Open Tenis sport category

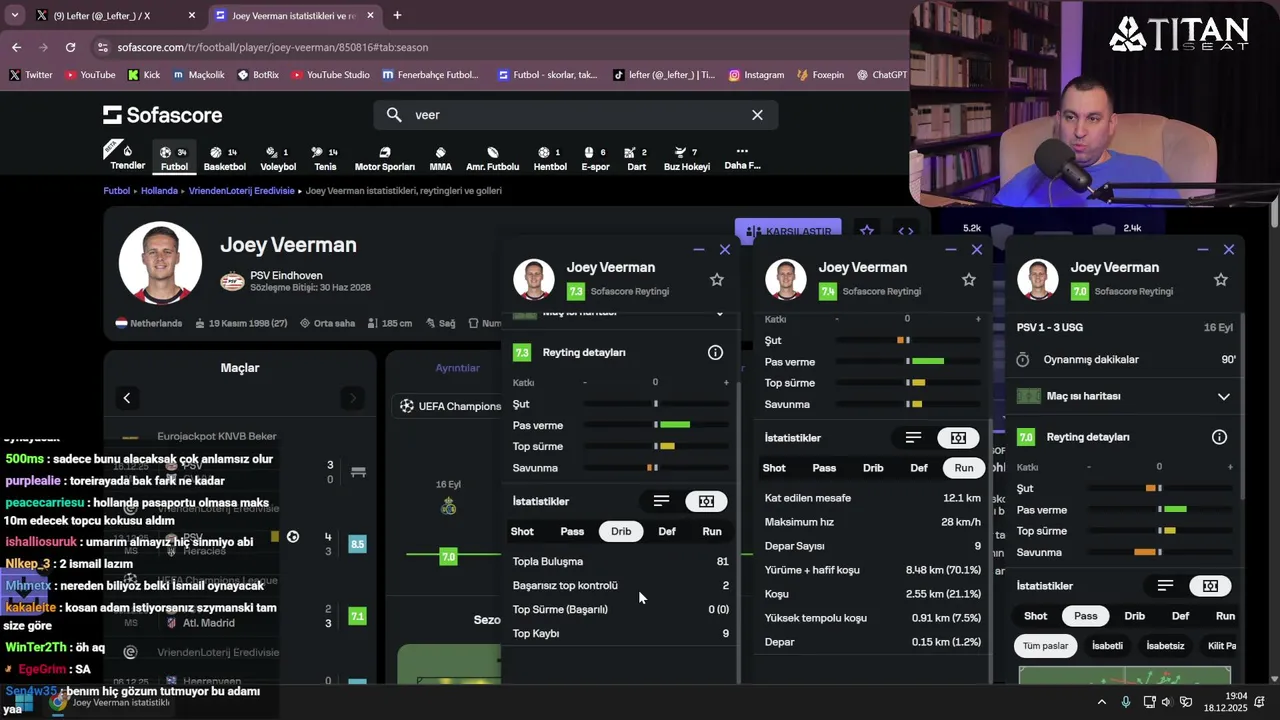click(325, 159)
